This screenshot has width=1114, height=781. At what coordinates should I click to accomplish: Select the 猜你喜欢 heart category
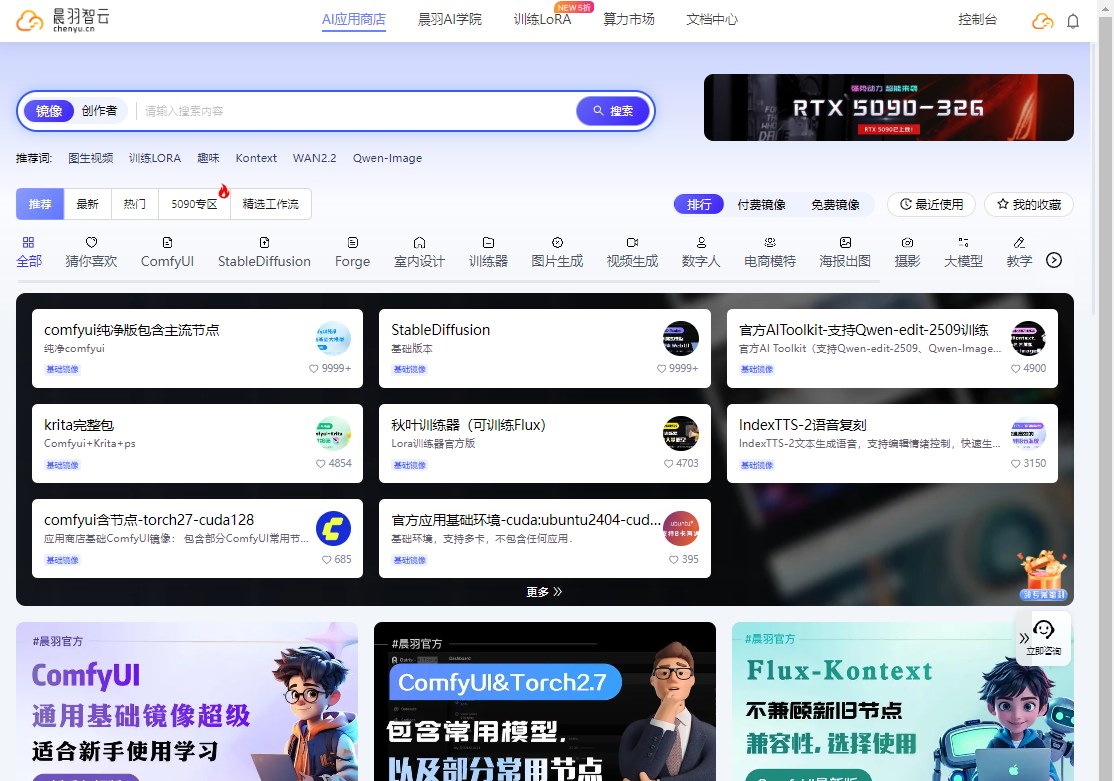click(91, 242)
